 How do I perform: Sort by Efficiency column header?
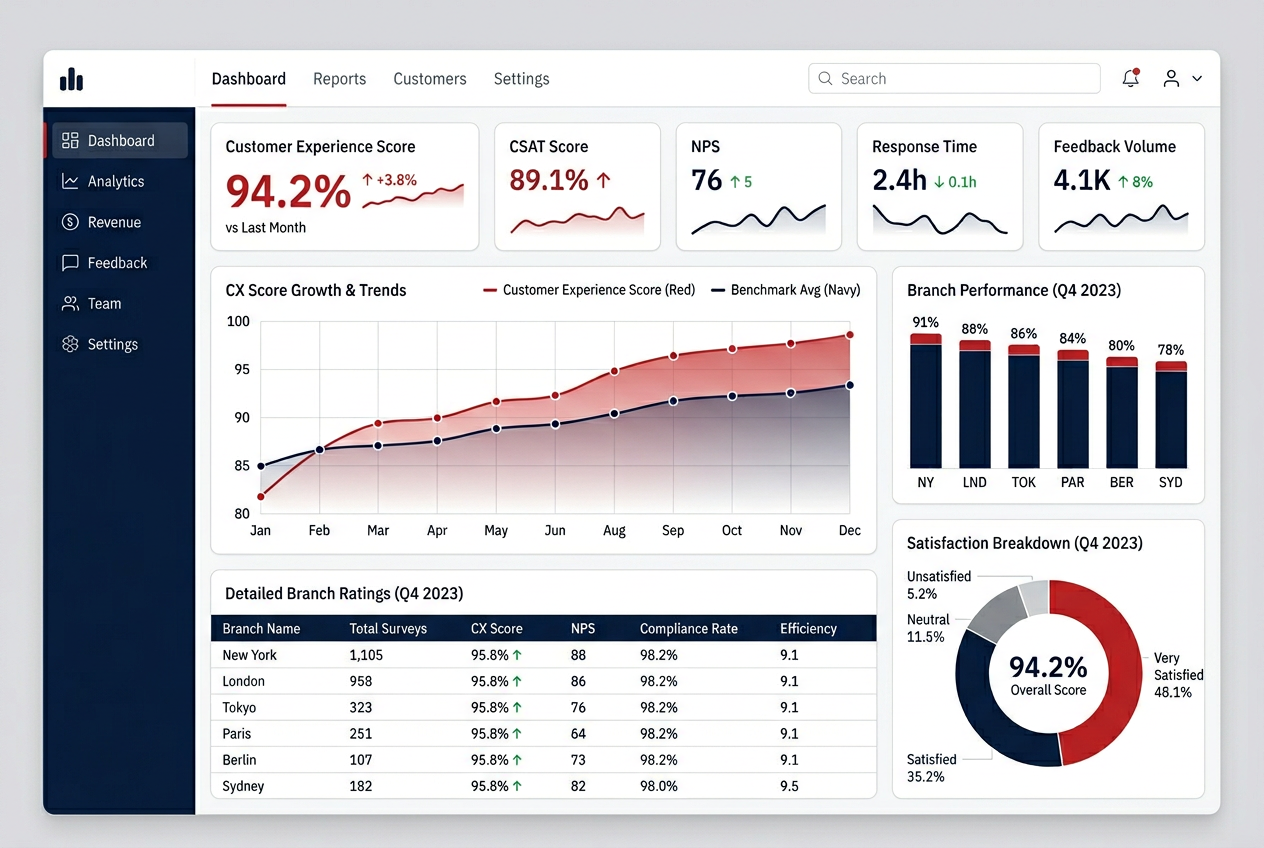click(808, 629)
